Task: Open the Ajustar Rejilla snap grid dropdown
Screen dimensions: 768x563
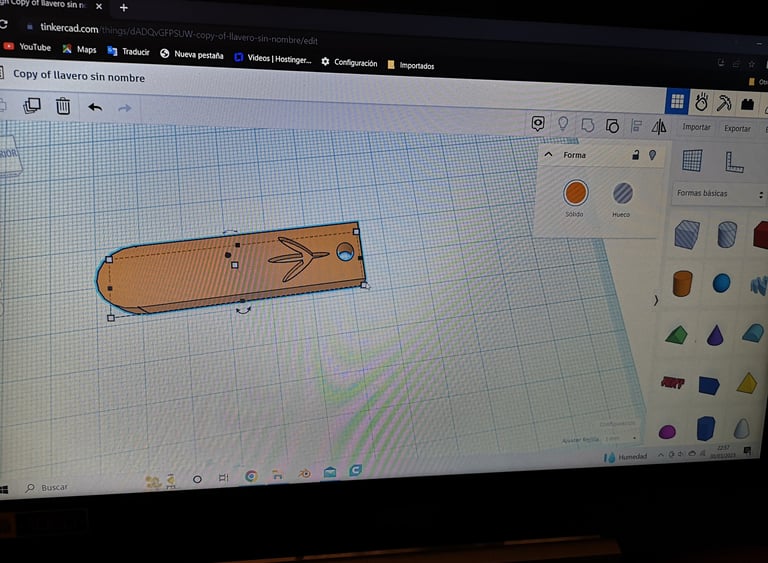Action: (620, 439)
